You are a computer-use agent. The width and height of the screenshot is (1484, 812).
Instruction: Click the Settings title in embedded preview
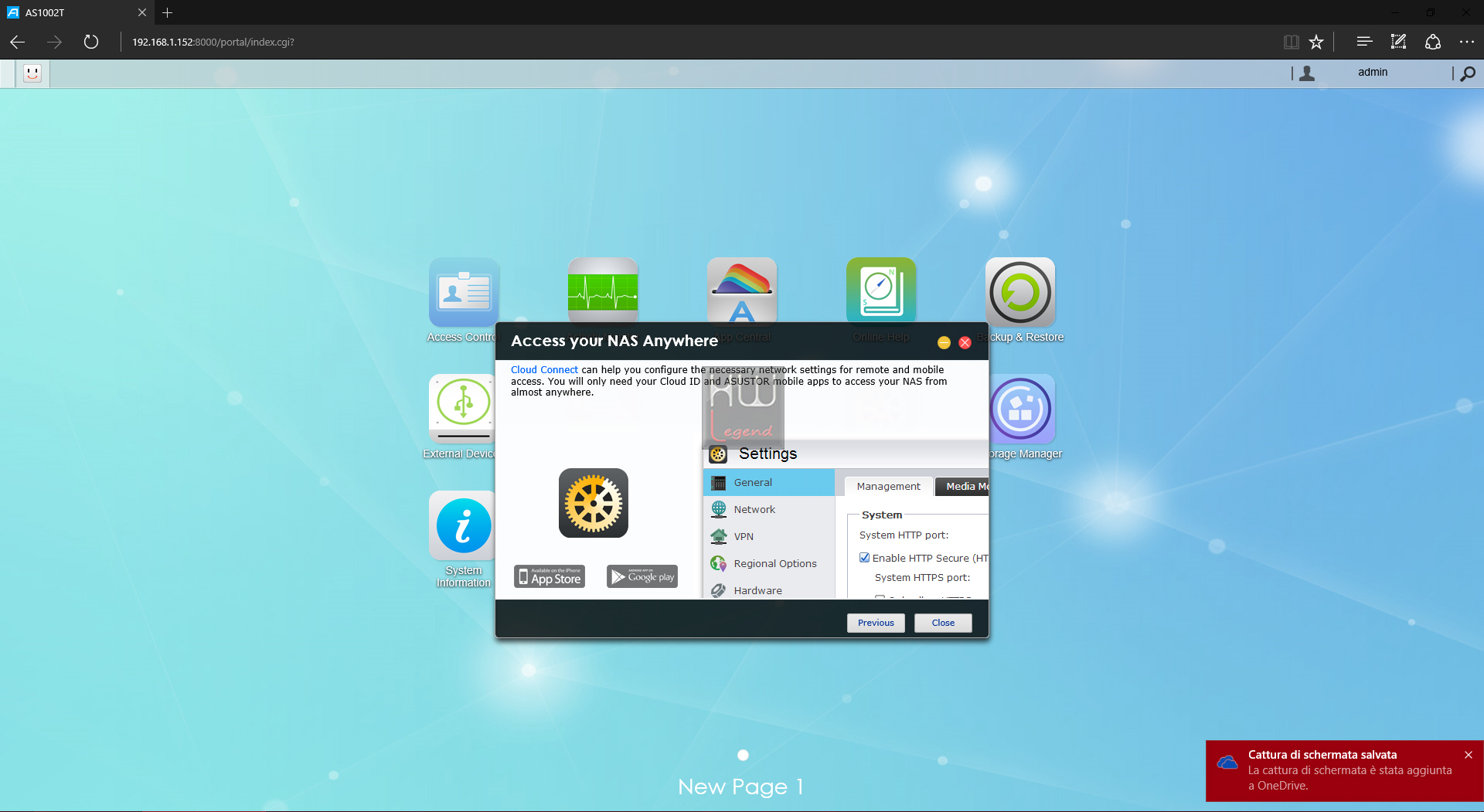point(768,454)
